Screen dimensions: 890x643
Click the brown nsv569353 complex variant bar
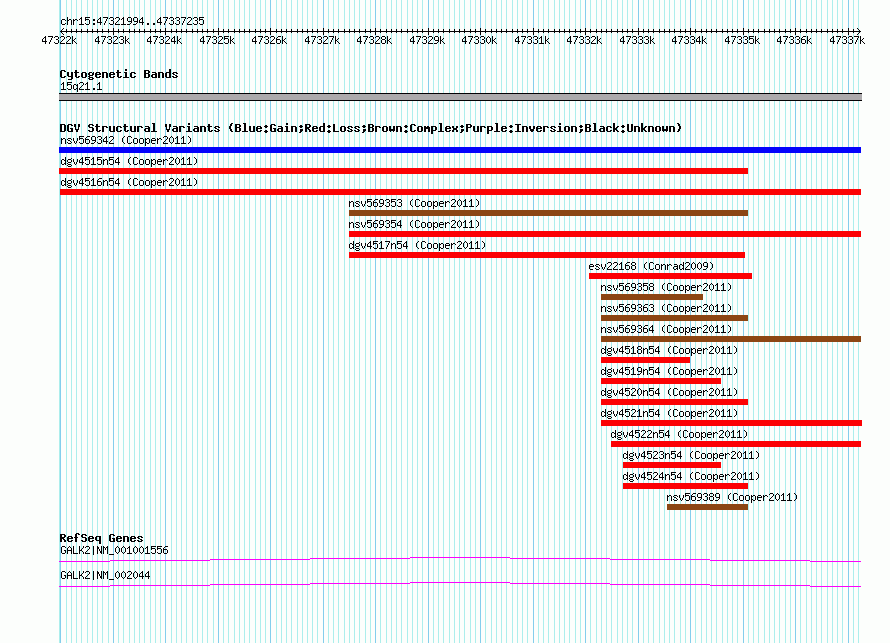[548, 213]
